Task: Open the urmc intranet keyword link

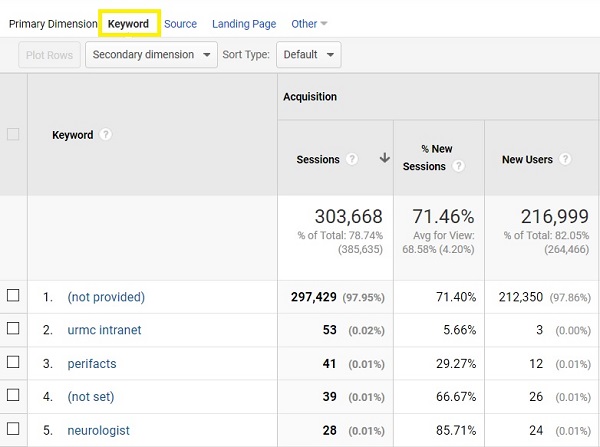Action: 104,330
